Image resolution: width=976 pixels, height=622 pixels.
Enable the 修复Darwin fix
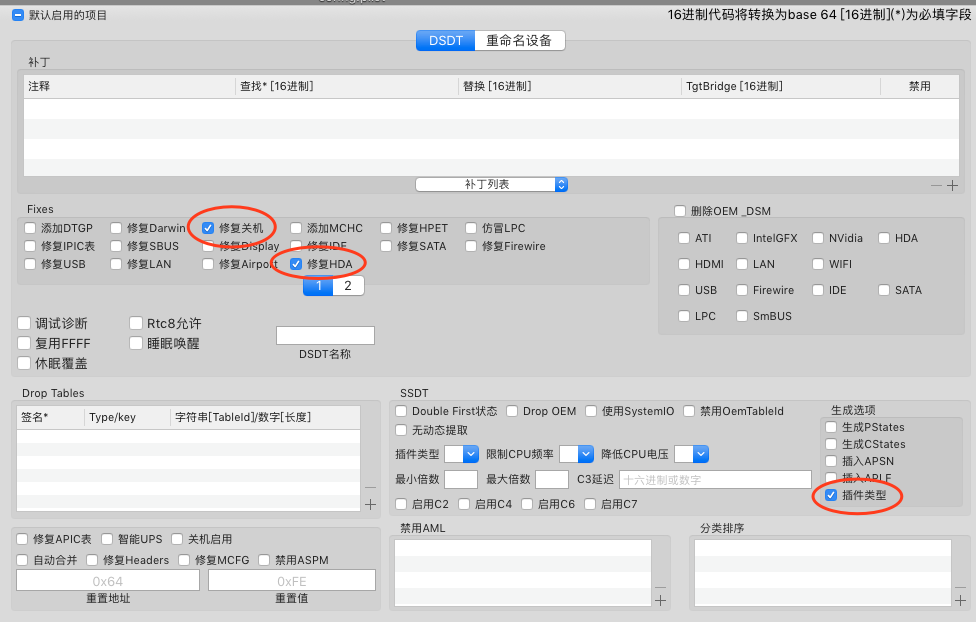[116, 228]
